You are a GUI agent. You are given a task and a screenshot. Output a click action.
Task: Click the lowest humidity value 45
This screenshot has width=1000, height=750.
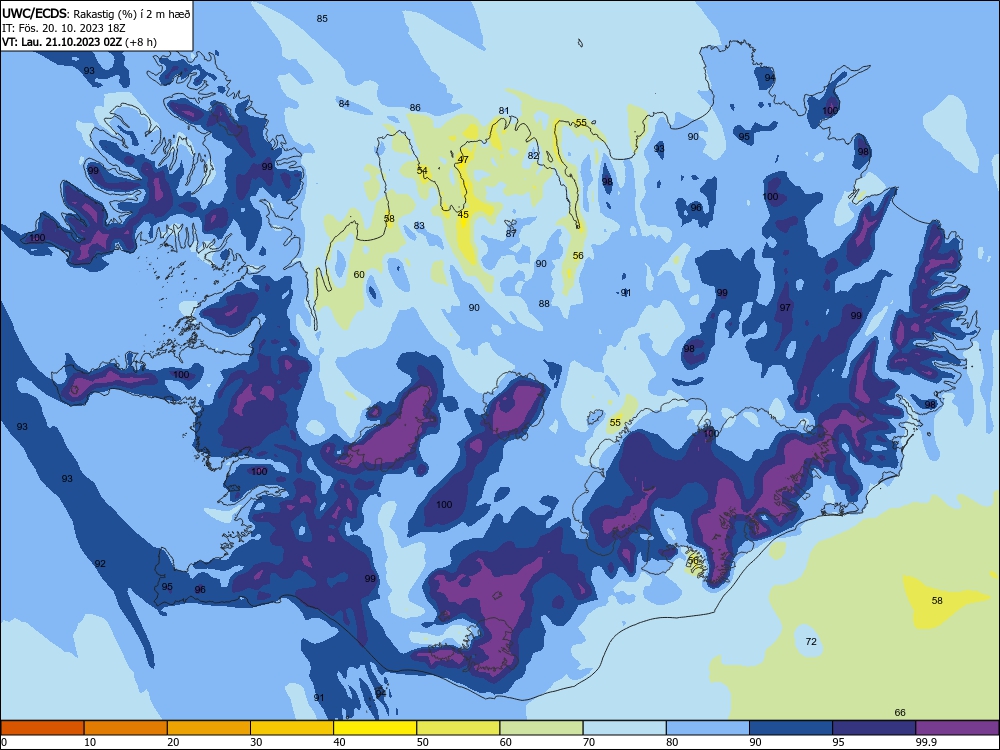pyautogui.click(x=463, y=214)
